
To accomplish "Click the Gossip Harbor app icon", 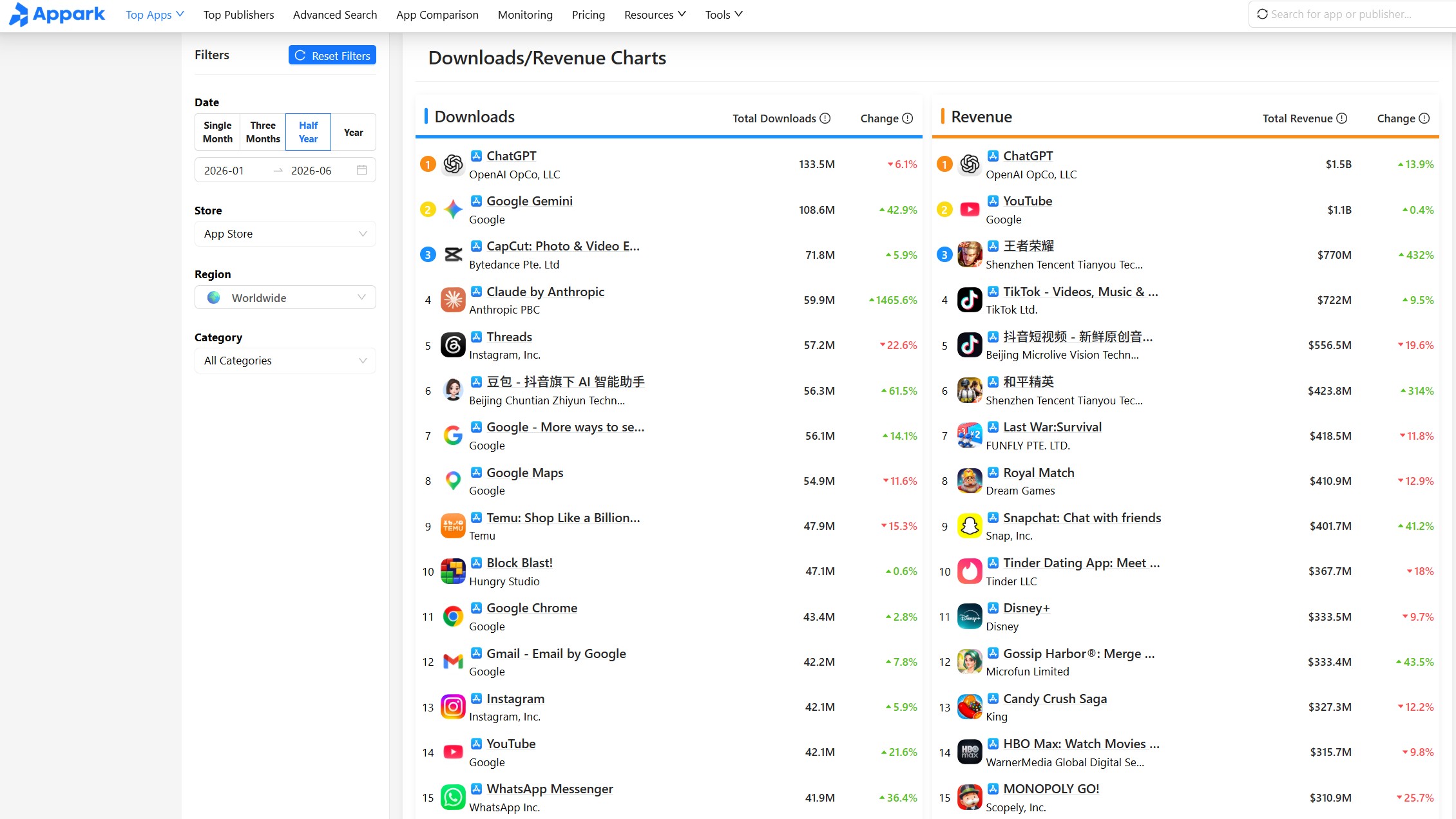I will (x=970, y=661).
